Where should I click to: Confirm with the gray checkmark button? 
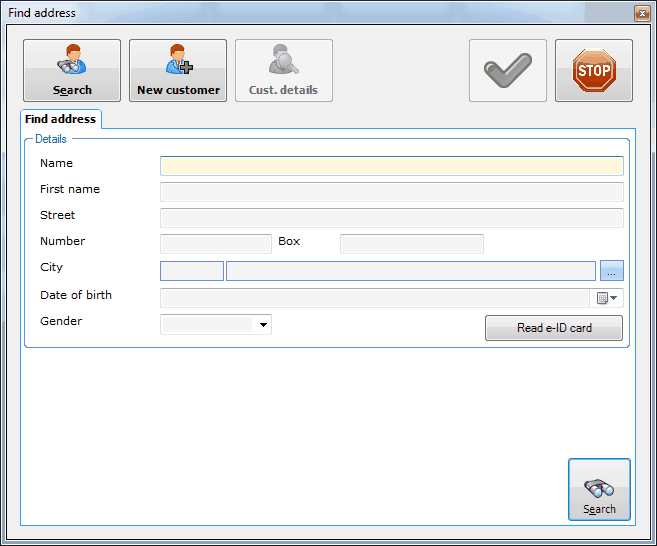pyautogui.click(x=508, y=70)
